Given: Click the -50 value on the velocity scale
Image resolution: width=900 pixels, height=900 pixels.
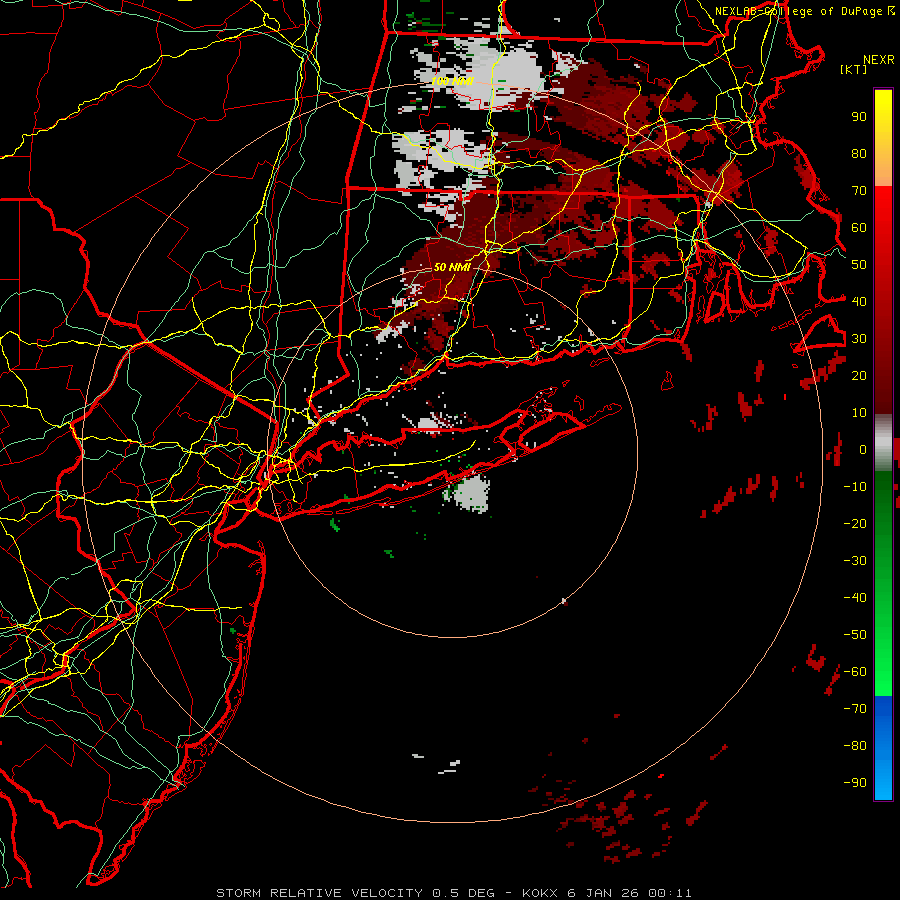Looking at the screenshot, I should tap(855, 635).
